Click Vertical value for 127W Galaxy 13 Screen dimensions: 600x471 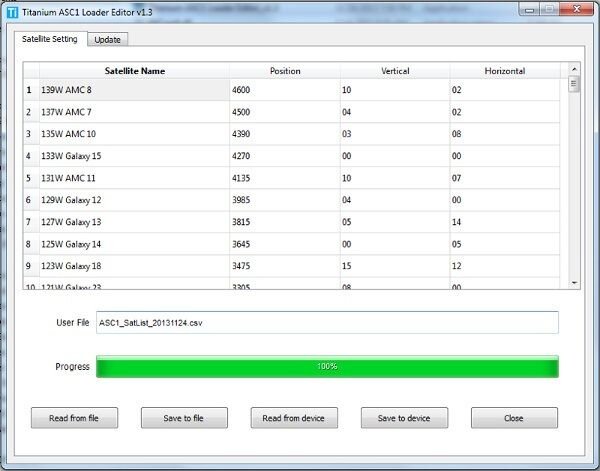pos(395,222)
